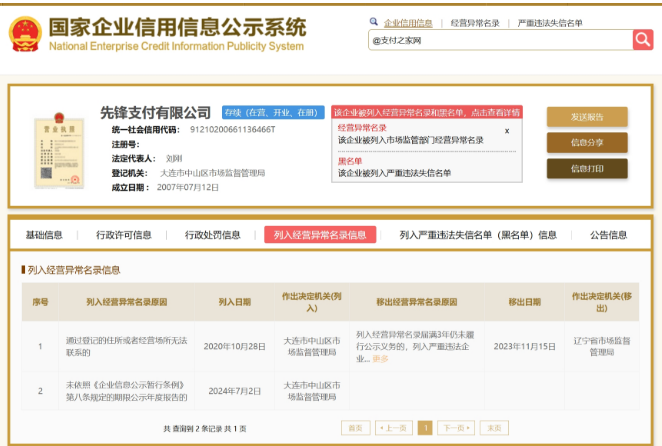Screen dimensions: 662x446
Task: Open the 行政处罚信息 tab
Action: 212,235
